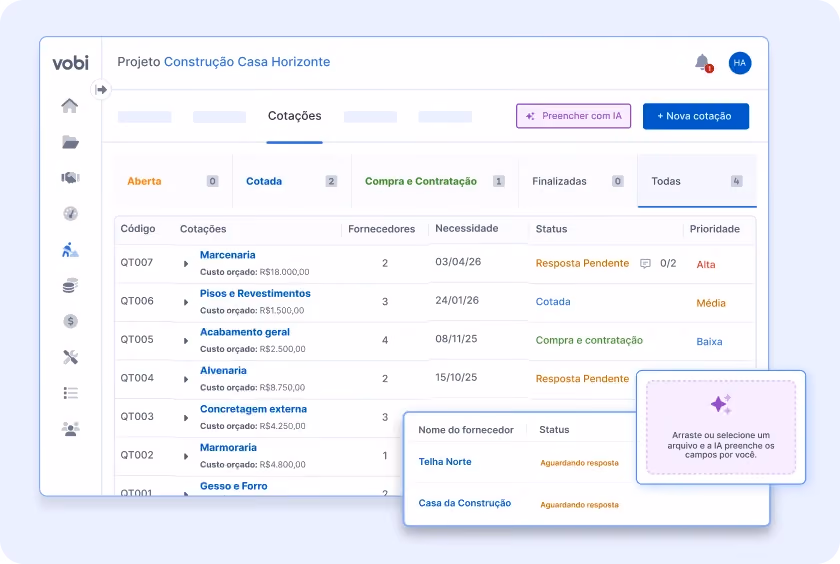Select the tools wrench icon
Screen dimensions: 840x564
point(70,357)
